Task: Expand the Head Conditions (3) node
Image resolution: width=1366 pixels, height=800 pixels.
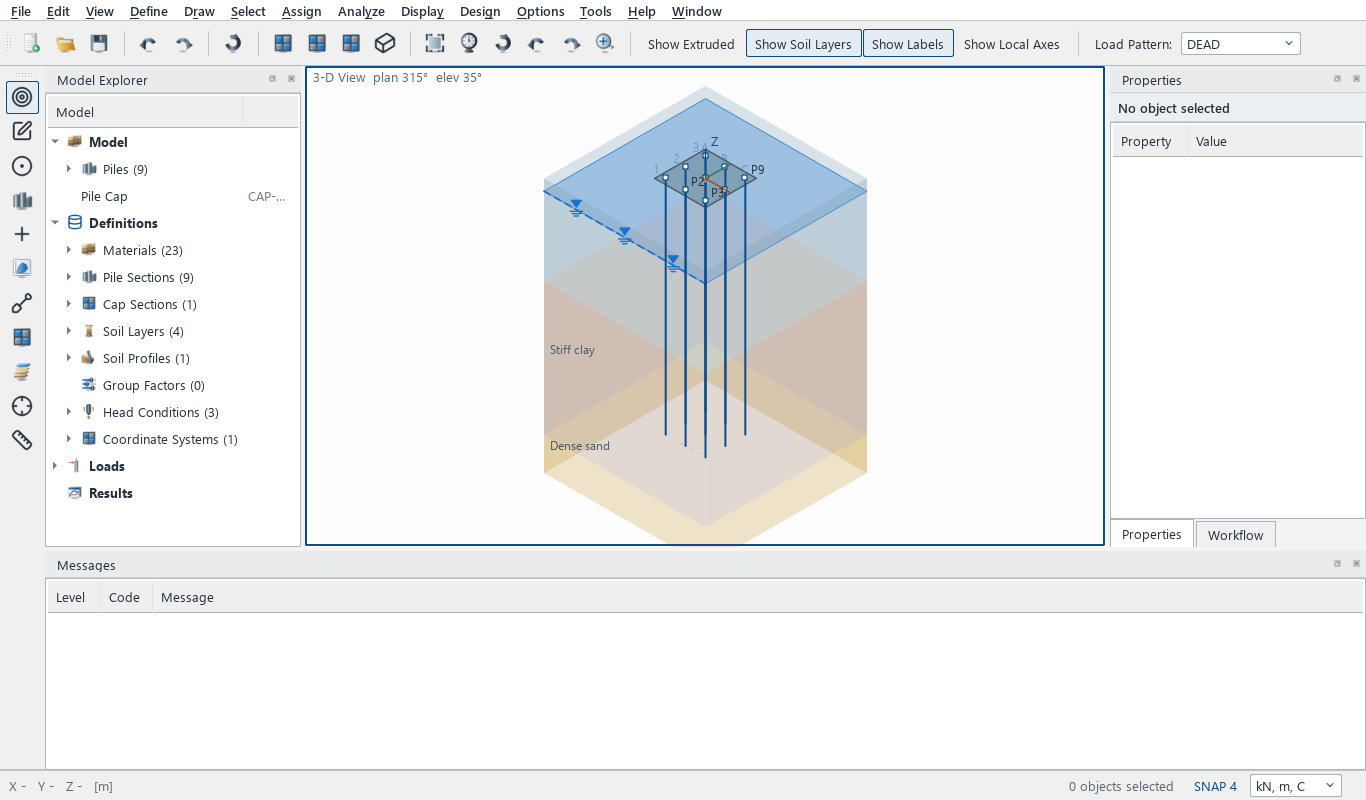Action: [x=69, y=412]
